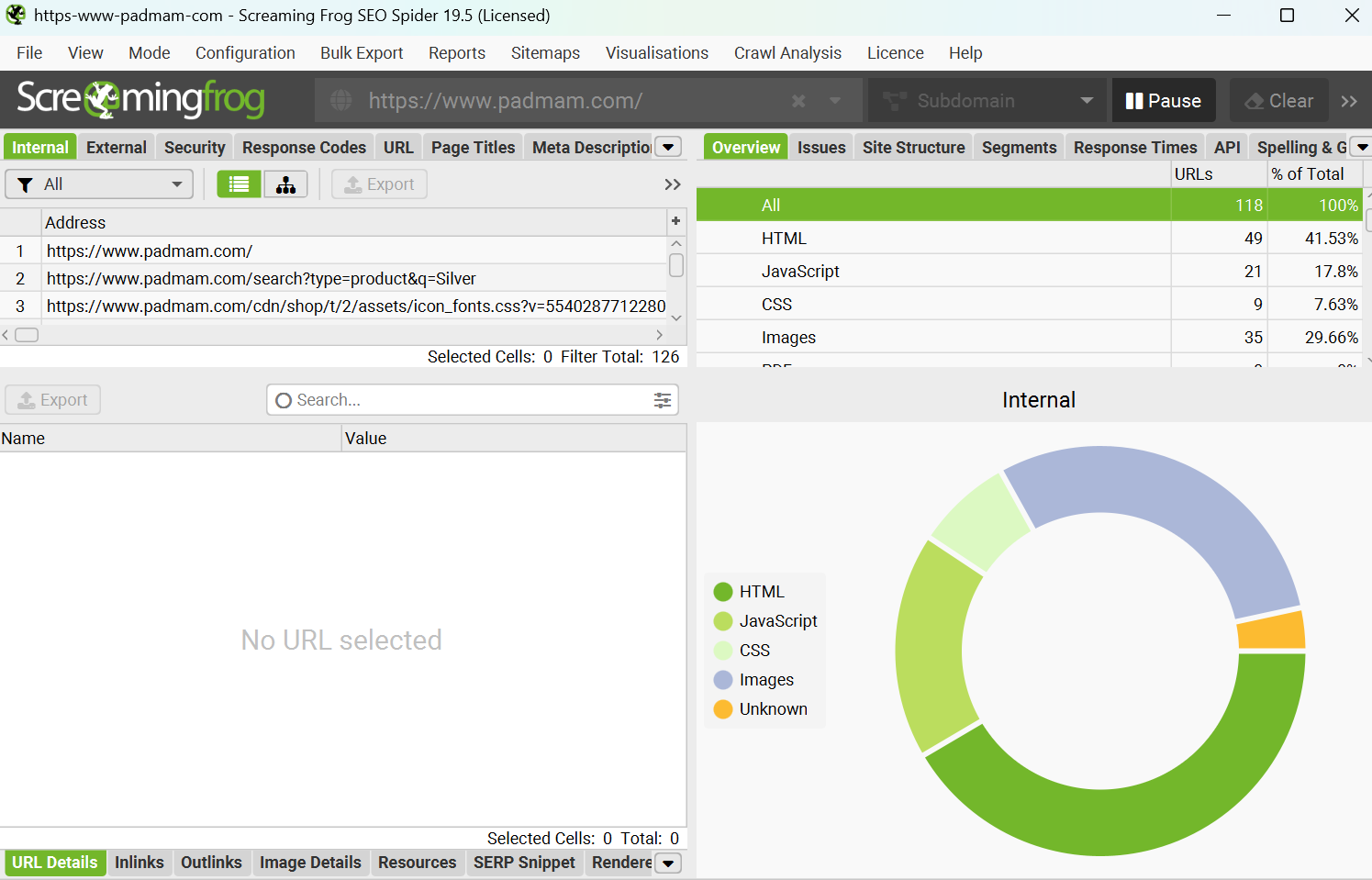Open the Subdomain mode dropdown
This screenshot has height=880, width=1372.
coord(982,101)
